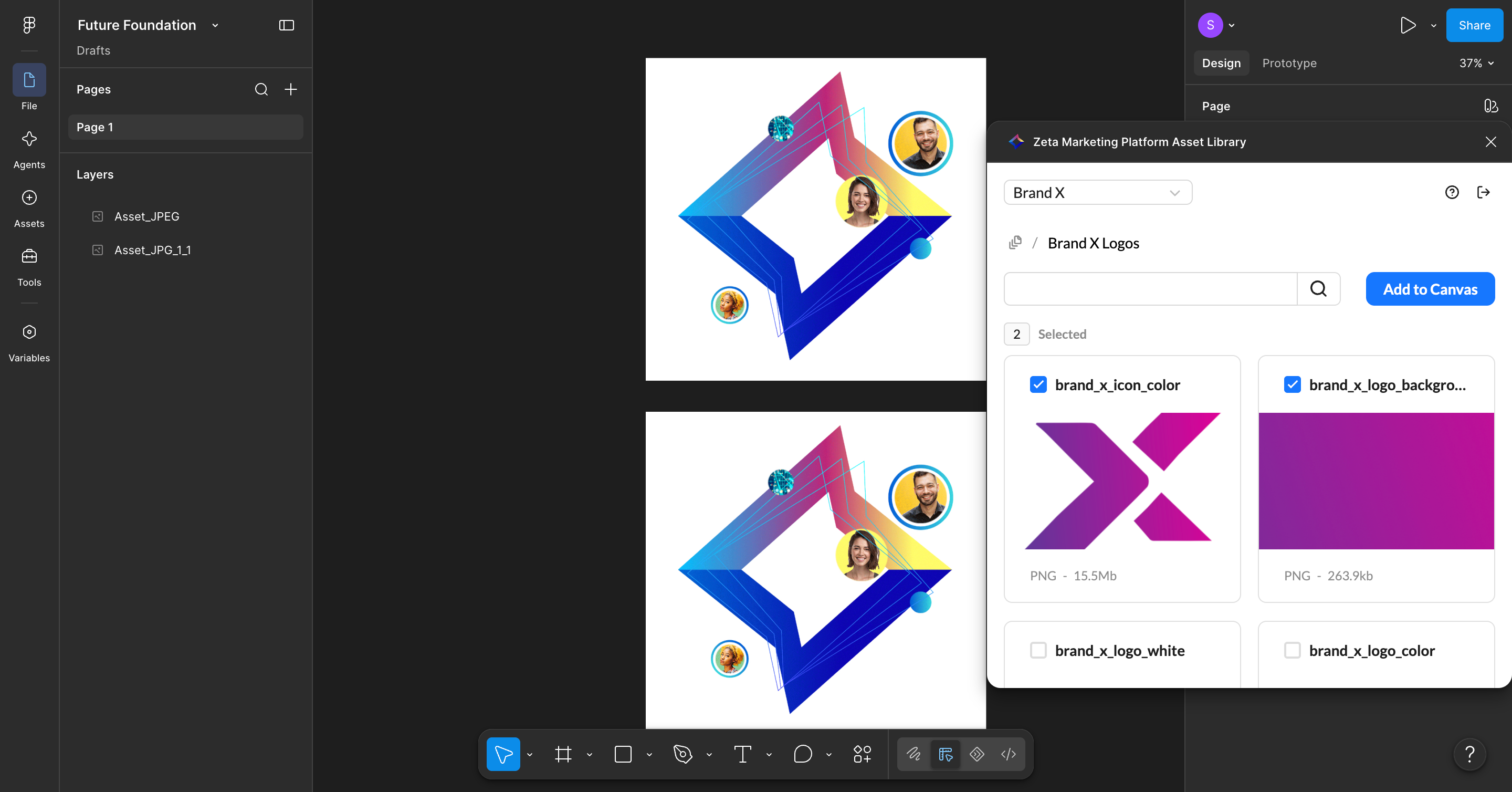This screenshot has width=1512, height=792.
Task: Click the Add to Canvas button
Action: 1431,289
